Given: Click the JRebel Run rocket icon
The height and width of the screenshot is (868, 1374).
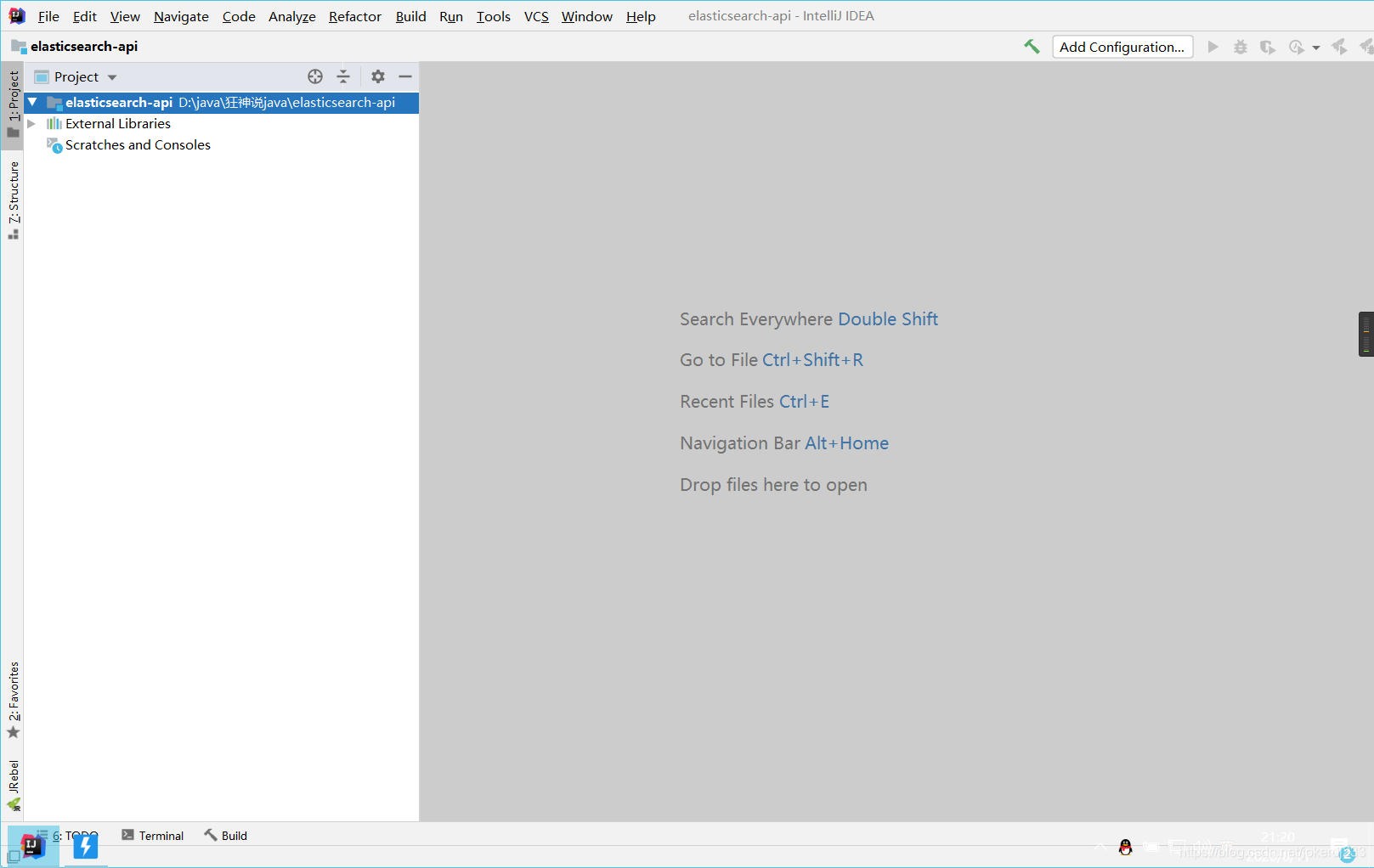Looking at the screenshot, I should coord(1340,47).
